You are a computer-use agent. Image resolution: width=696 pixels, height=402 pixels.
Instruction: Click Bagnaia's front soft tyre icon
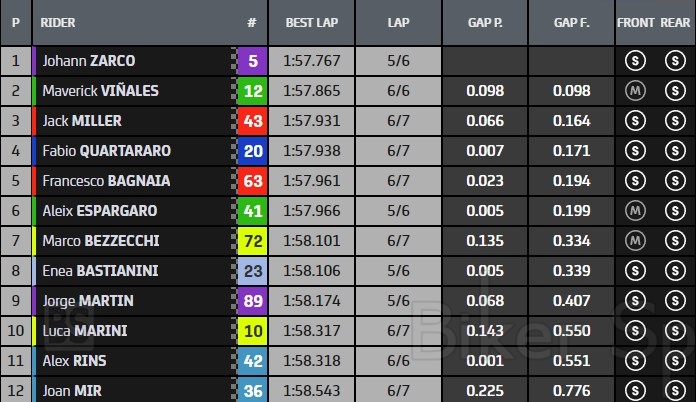(632, 181)
